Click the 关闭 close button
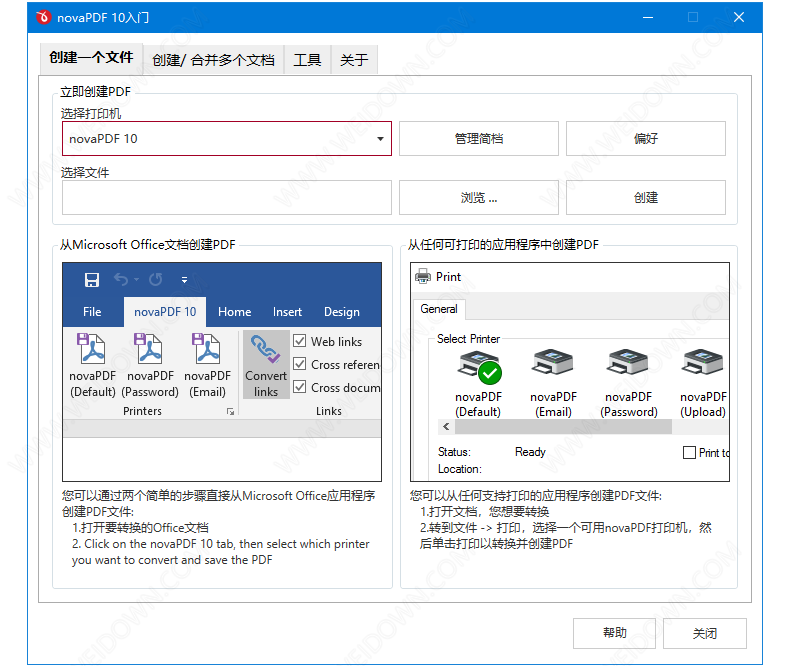Screen dimensions: 790x666 click(704, 633)
